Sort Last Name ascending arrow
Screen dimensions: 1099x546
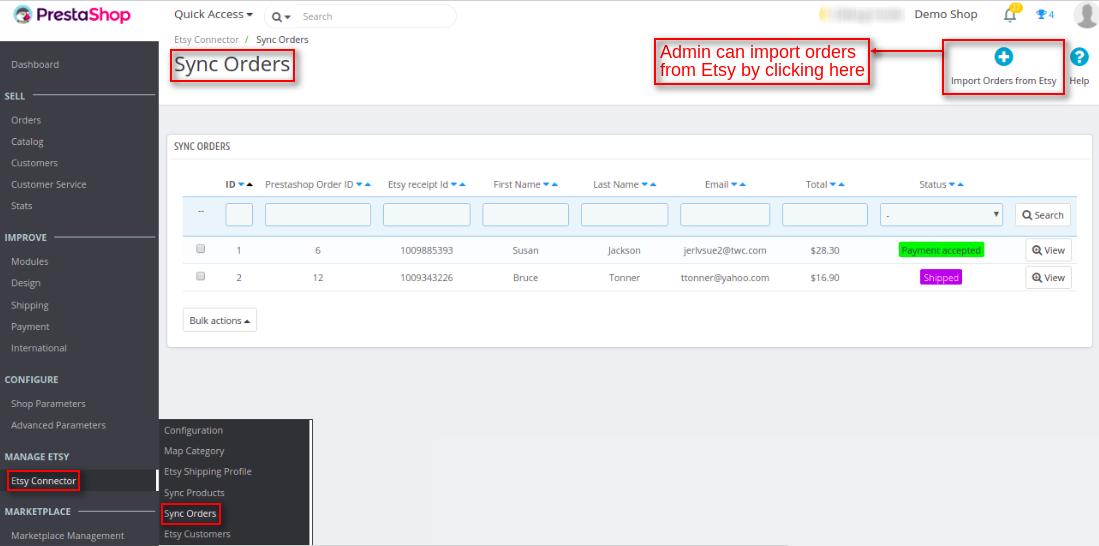click(x=653, y=185)
